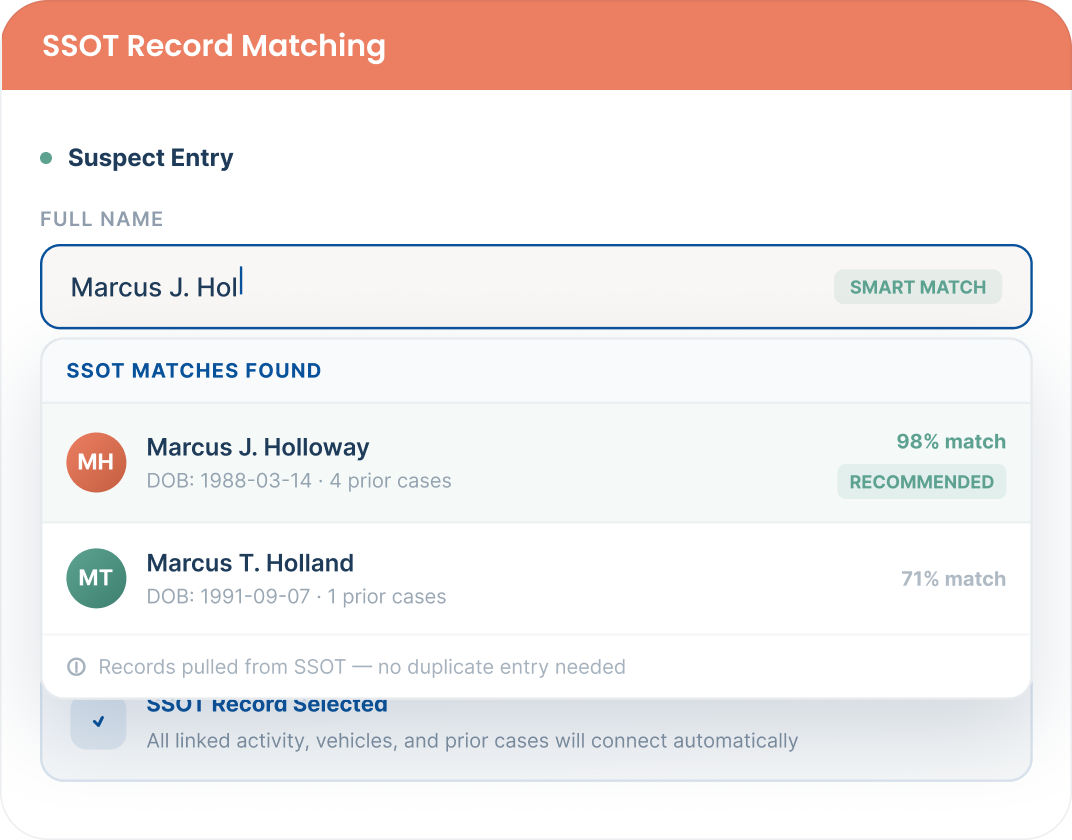Screen dimensions: 1072x840
Task: Click the MT avatar icon
Action: pos(96,578)
